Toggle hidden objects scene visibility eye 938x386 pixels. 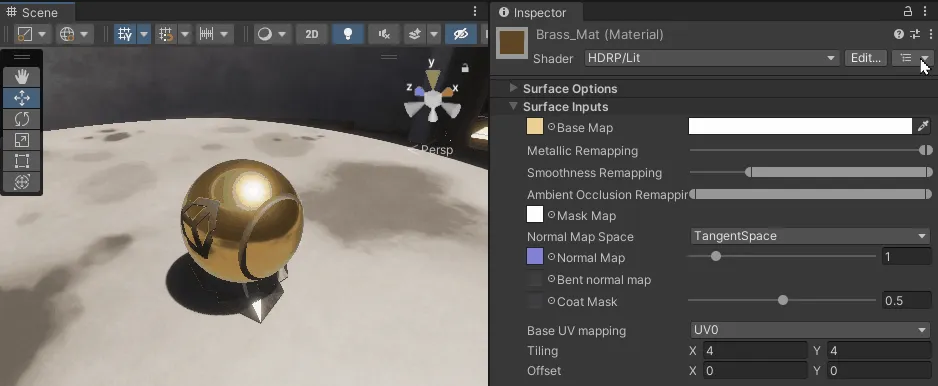click(x=461, y=34)
